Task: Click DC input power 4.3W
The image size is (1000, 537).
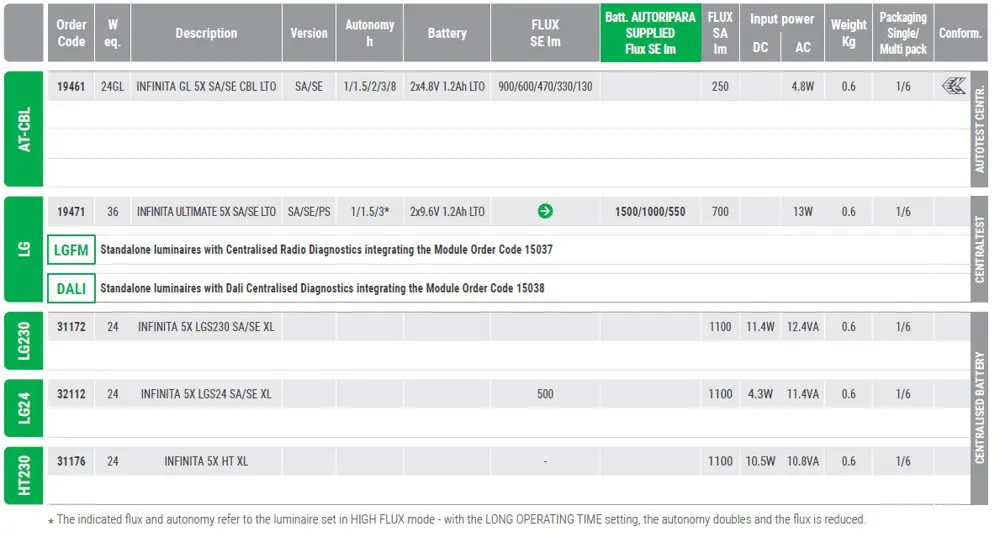Action: point(760,394)
